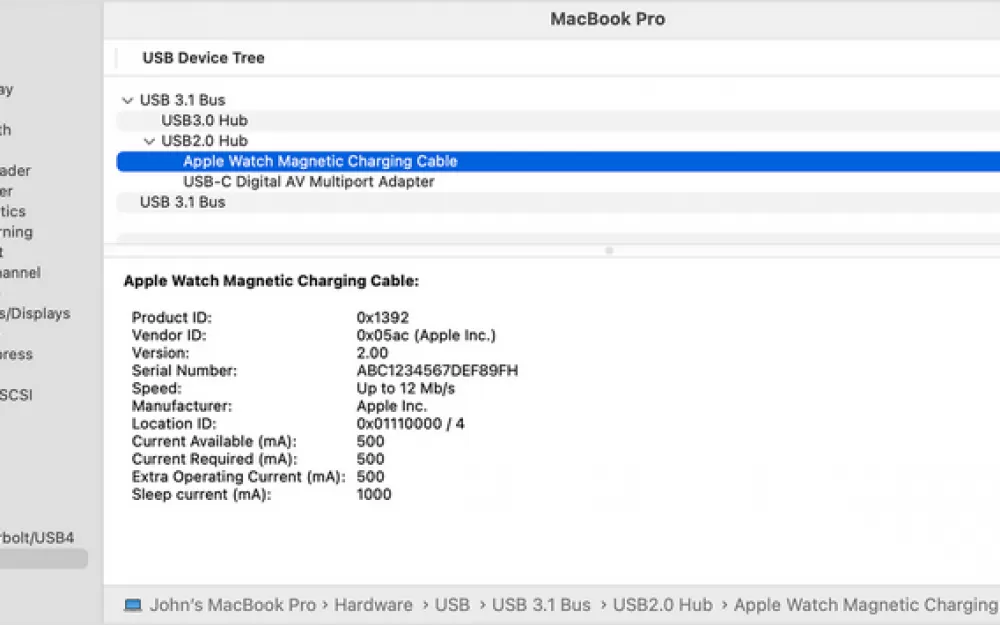Select the sidebar item ending in 'tics'

pyautogui.click(x=13, y=211)
